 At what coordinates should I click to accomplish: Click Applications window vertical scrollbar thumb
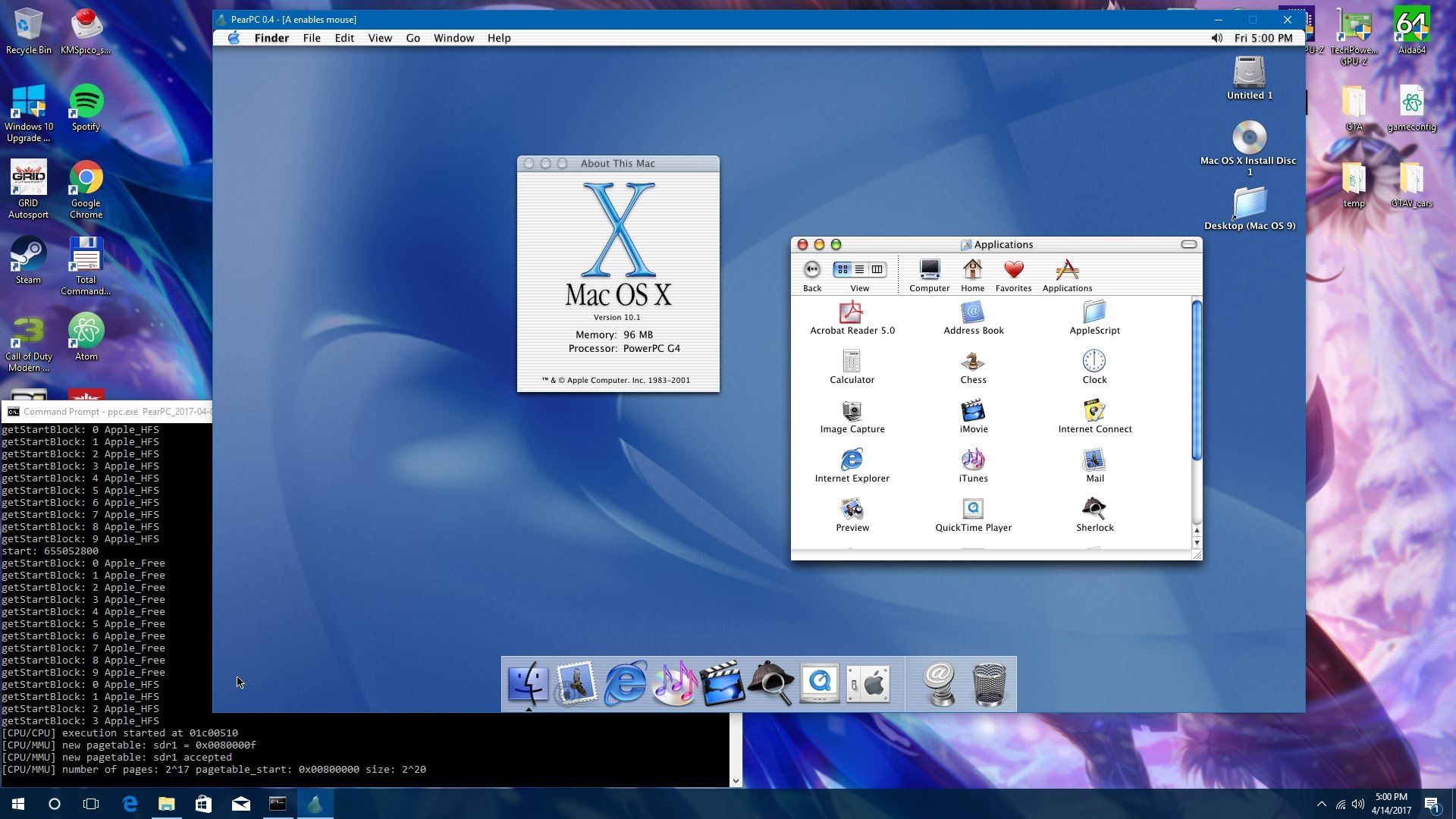[1197, 381]
